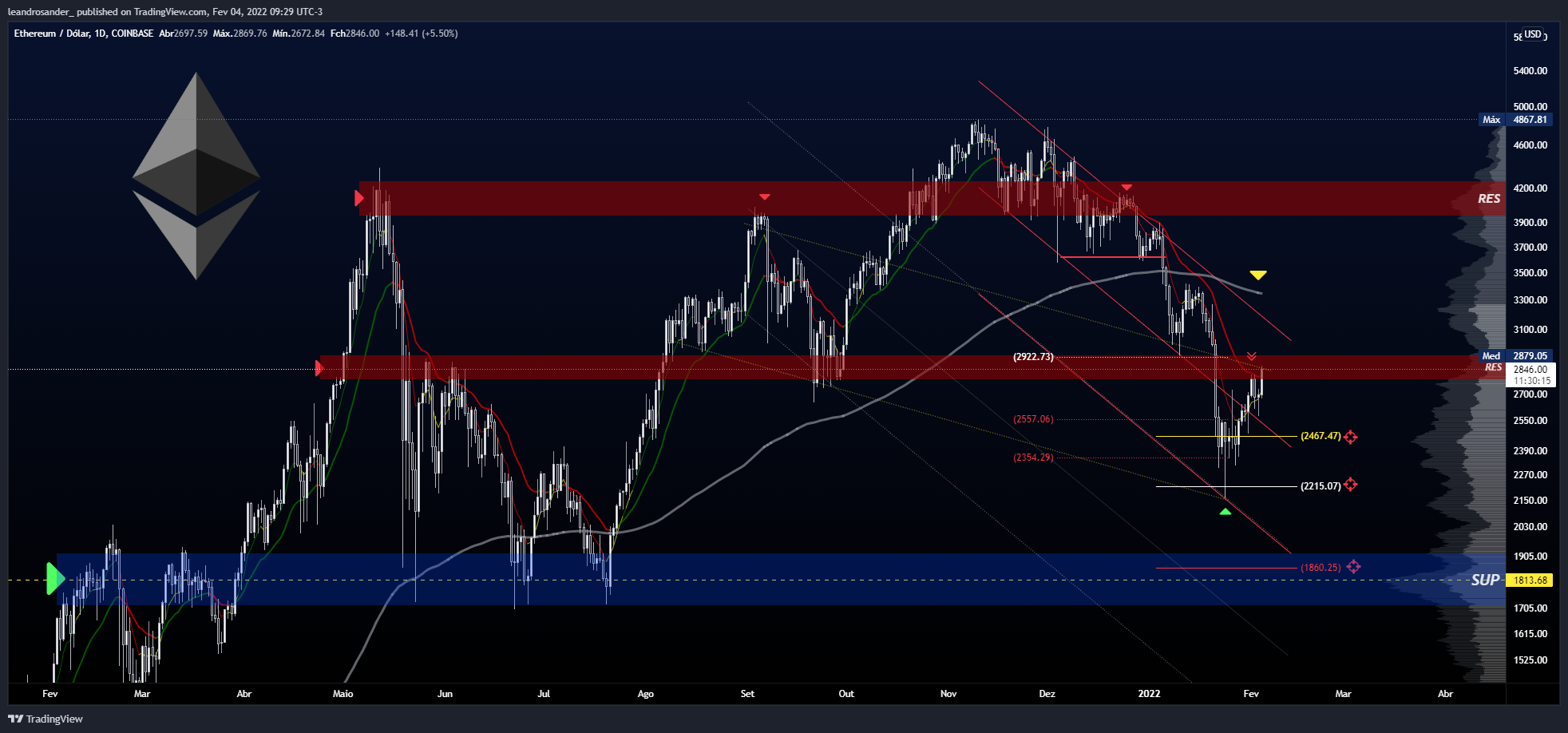Click the target icon next to 2467.47

(x=1350, y=437)
